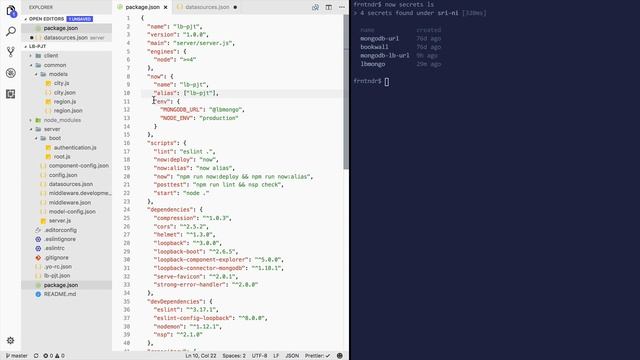Change end of line via LF
This screenshot has width=640, height=360.
[x=276, y=356]
